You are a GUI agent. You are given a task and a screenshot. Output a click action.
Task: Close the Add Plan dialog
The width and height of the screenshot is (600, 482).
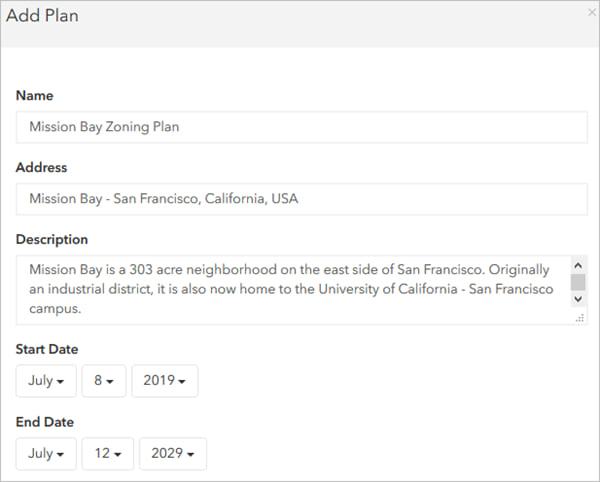point(591,11)
